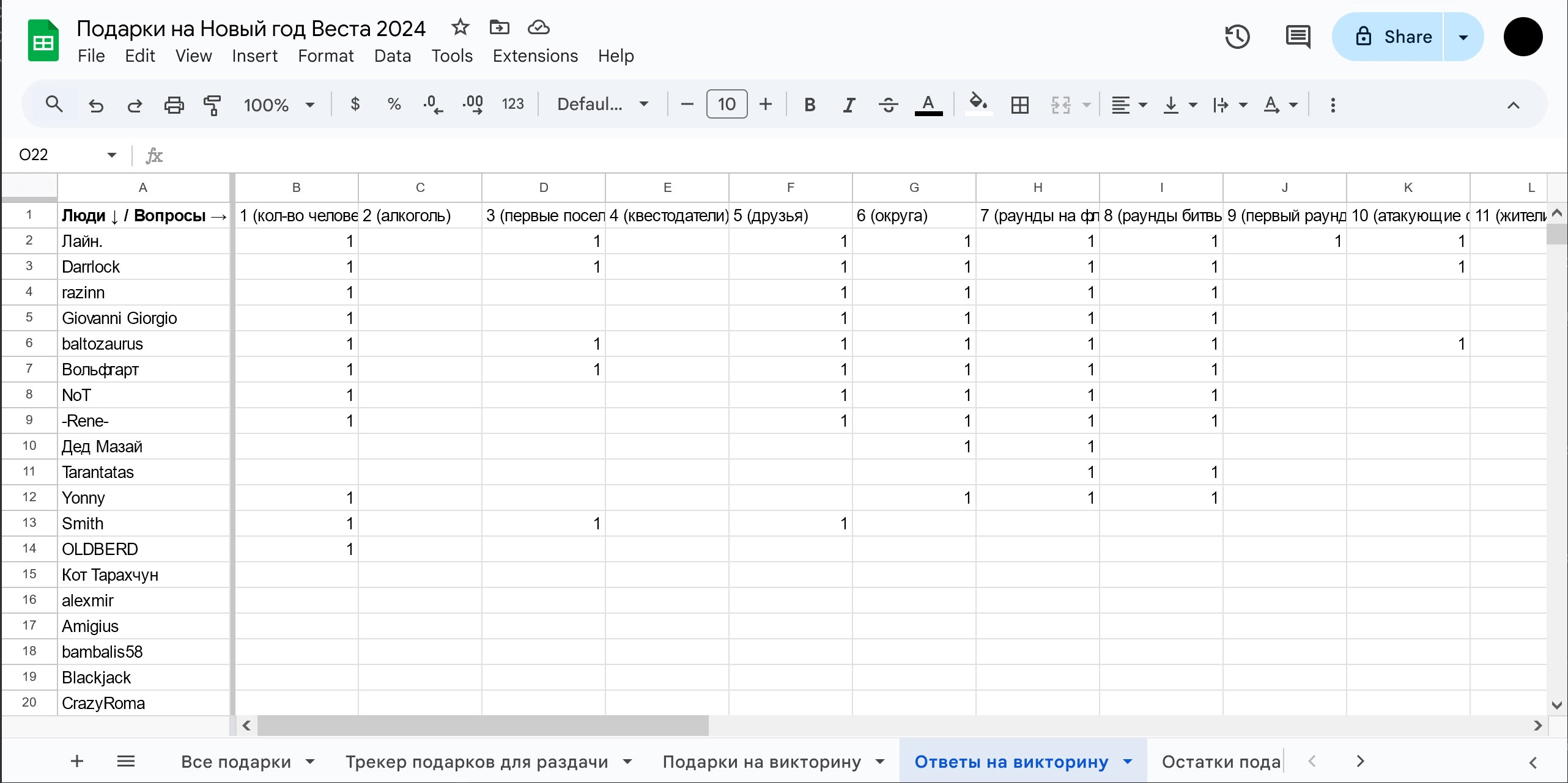Open the zoom level 100% dropdown
The image size is (1568, 783).
(x=279, y=105)
